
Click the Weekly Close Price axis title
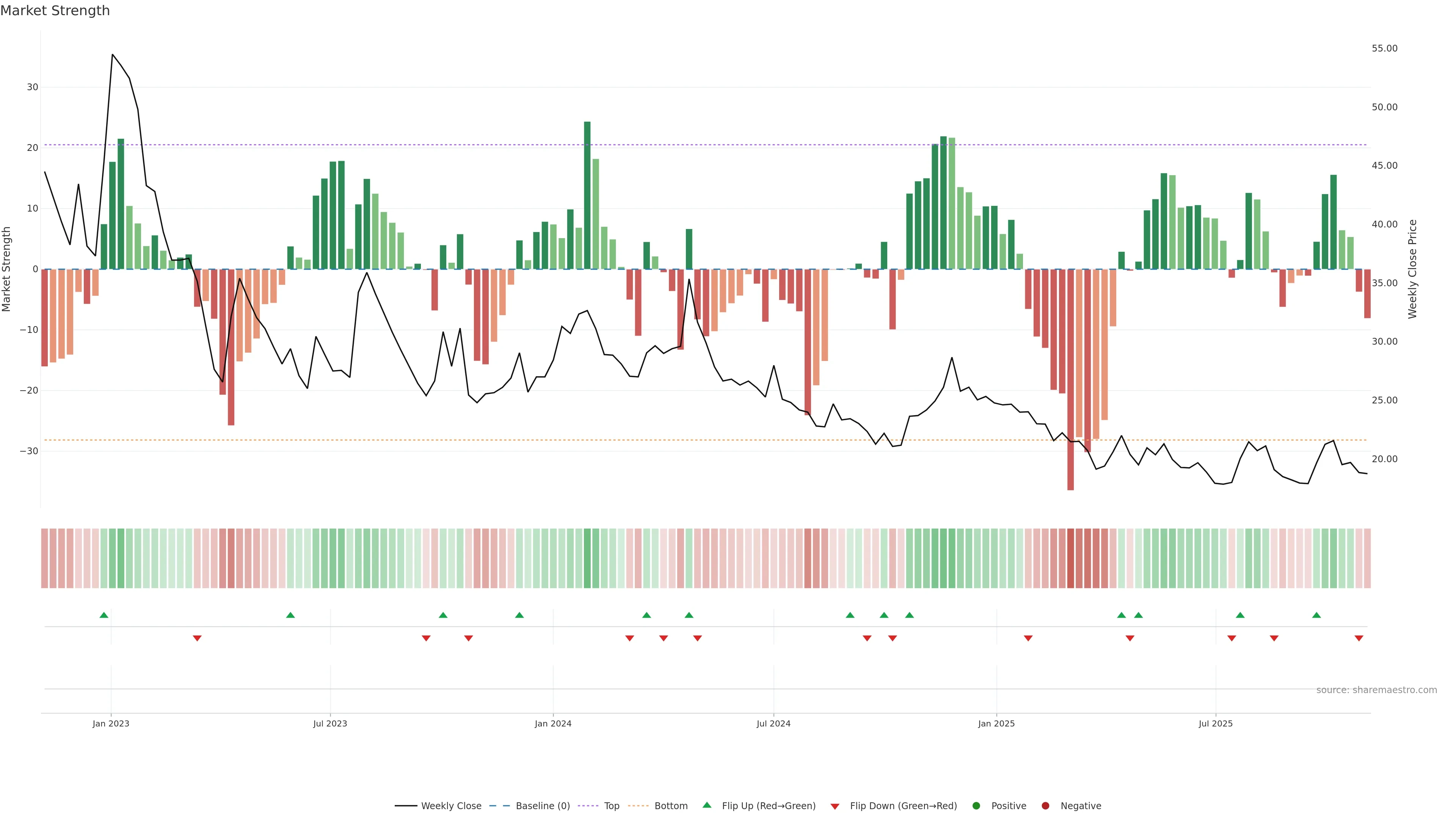1412,269
